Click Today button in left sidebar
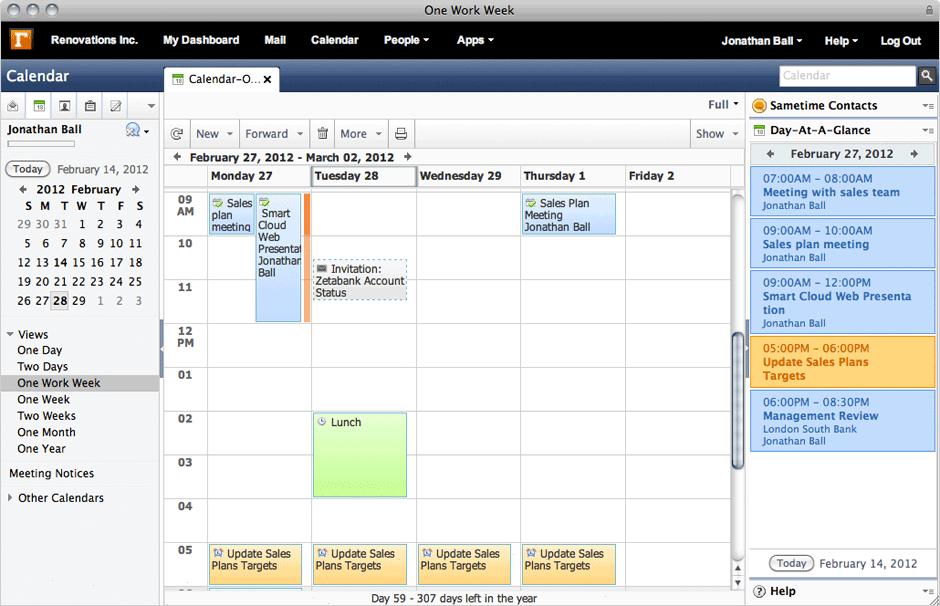This screenshot has width=940, height=606. click(28, 169)
